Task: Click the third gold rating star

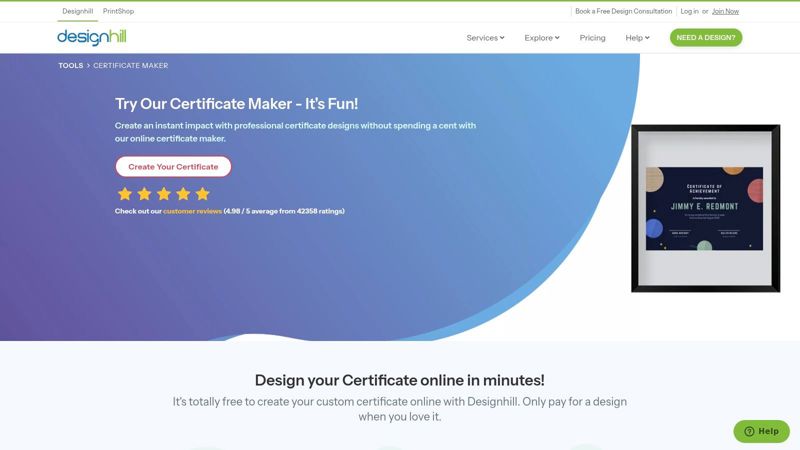Action: pos(164,194)
